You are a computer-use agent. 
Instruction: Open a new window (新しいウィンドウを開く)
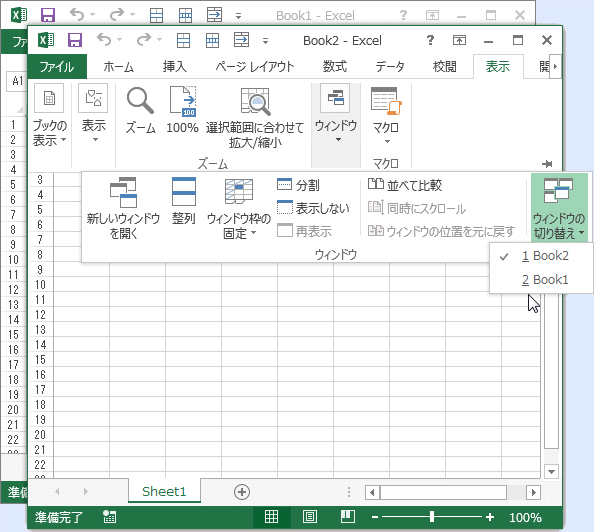[123, 208]
